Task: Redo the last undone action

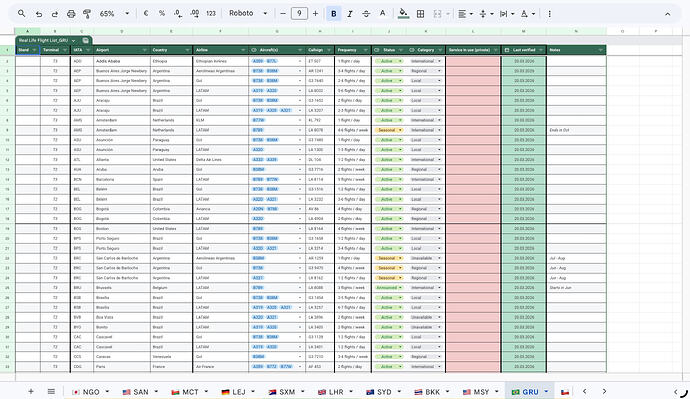Action: pos(55,14)
